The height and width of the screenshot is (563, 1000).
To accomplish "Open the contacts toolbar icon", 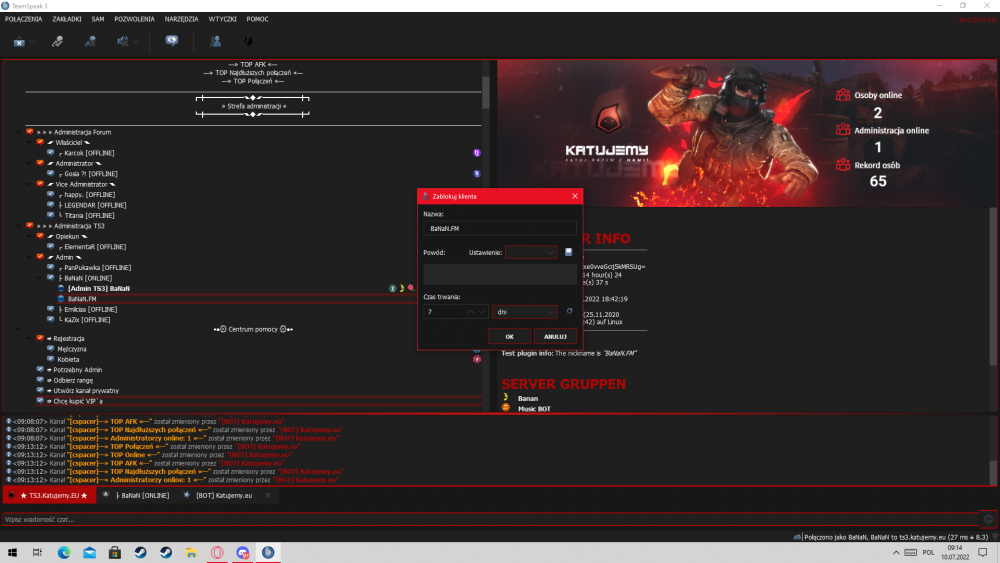I will (216, 41).
